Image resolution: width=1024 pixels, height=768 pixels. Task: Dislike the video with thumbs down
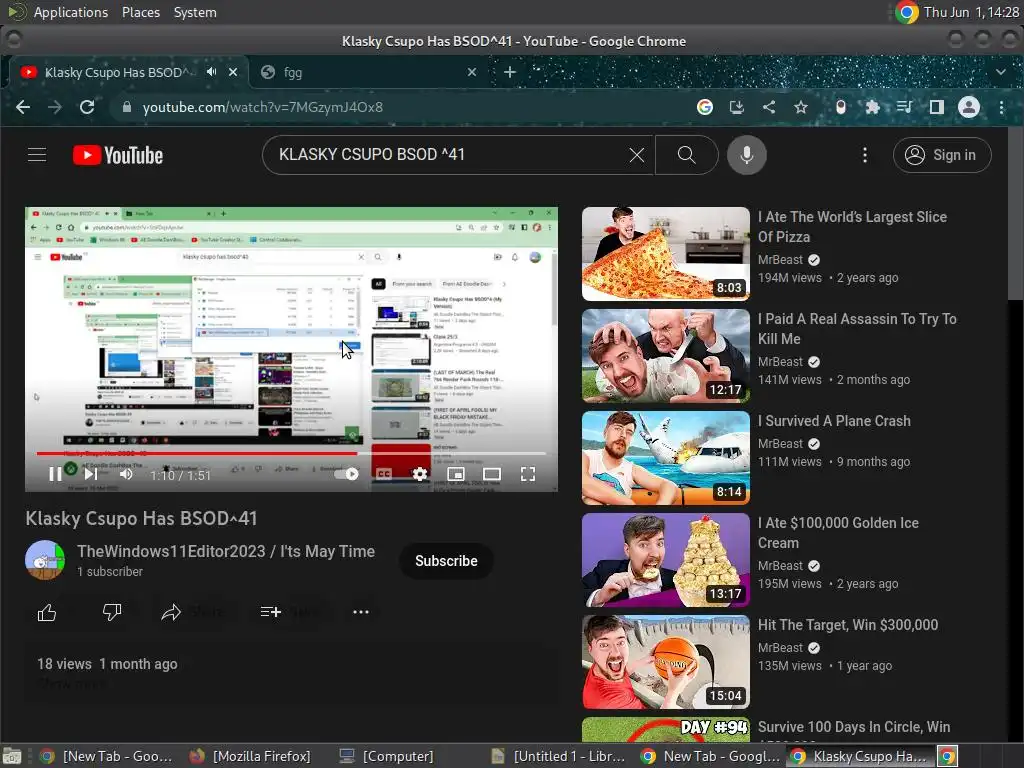[112, 613]
